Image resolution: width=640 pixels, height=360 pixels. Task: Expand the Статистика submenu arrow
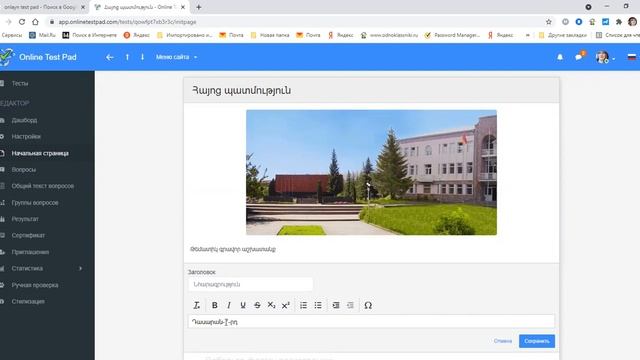(x=80, y=269)
